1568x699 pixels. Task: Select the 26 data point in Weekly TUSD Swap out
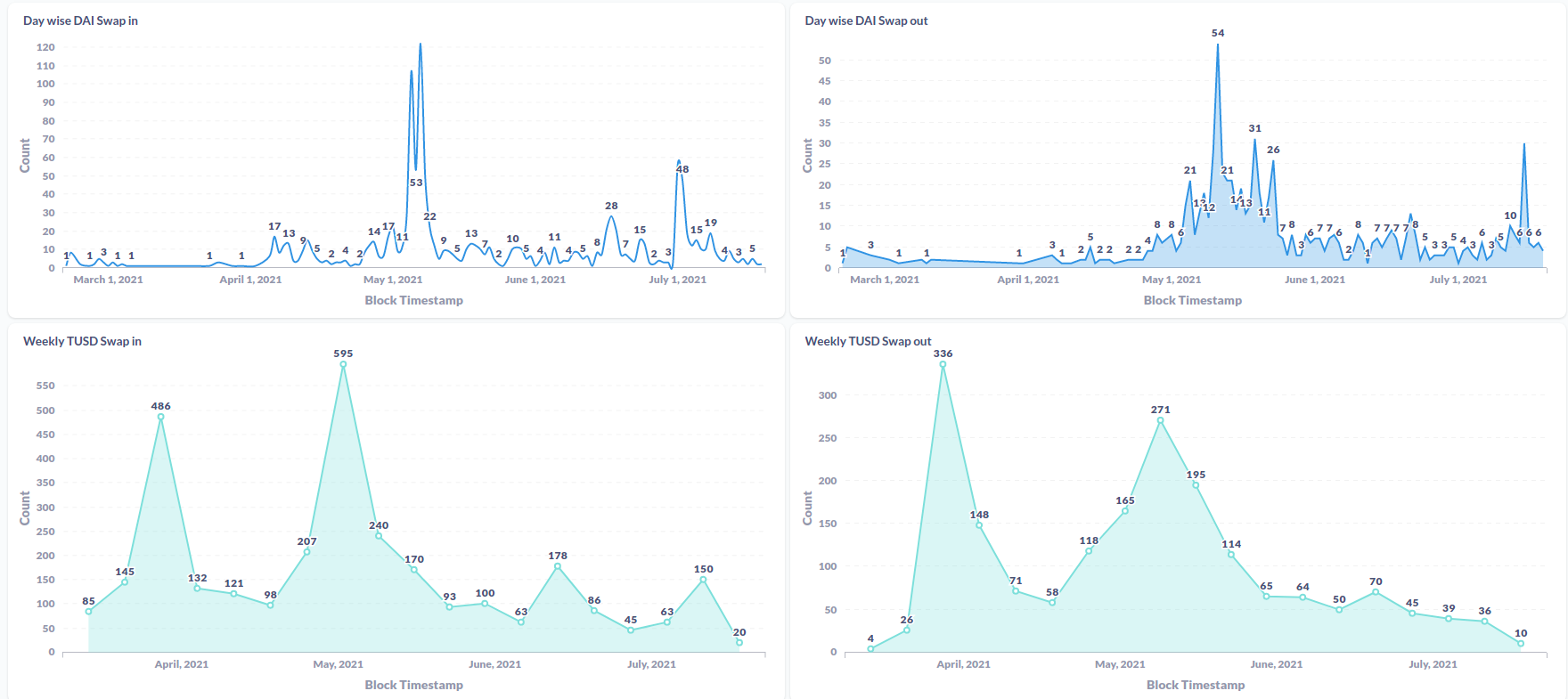point(907,630)
